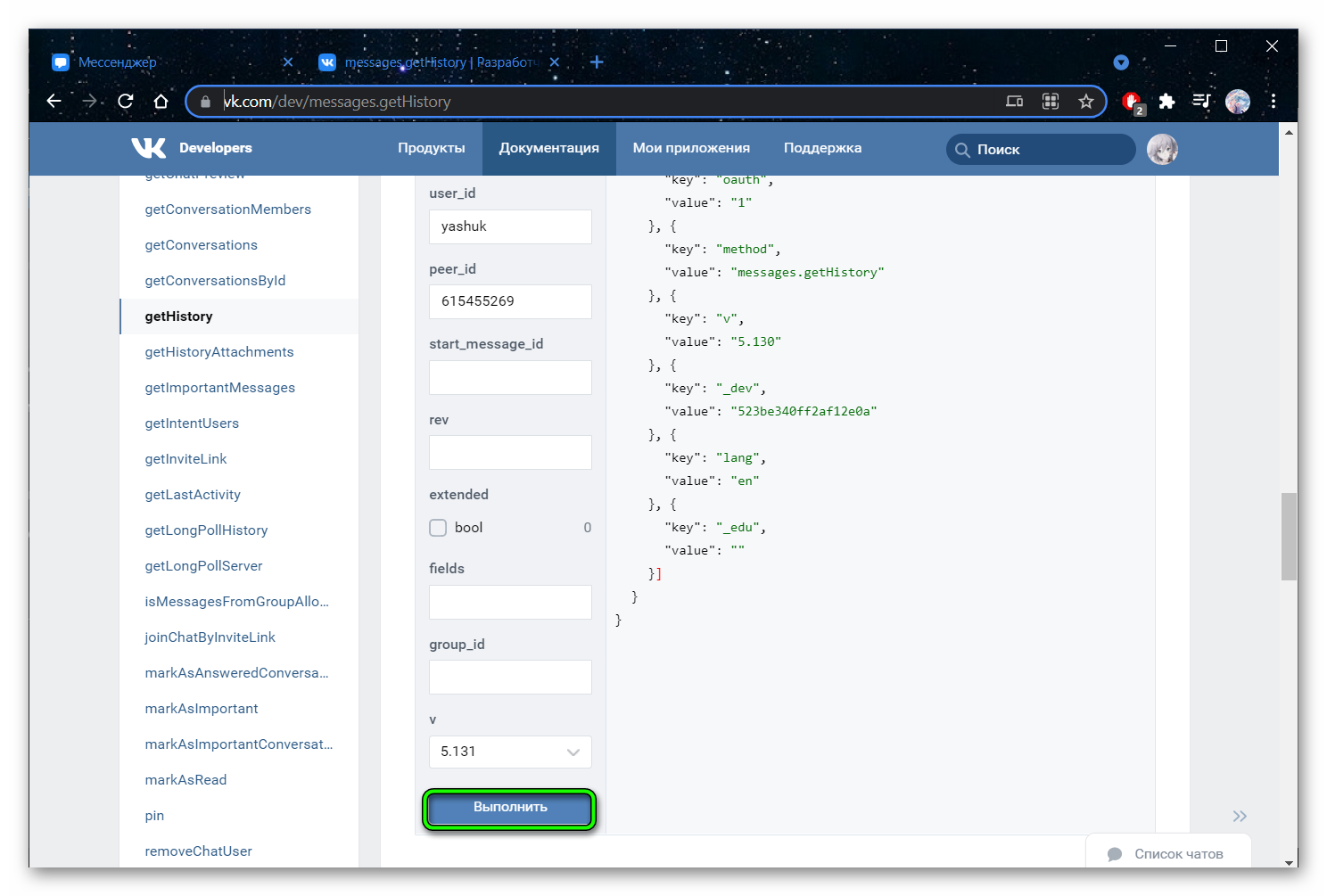Close the Мессенджер tab

(x=287, y=62)
